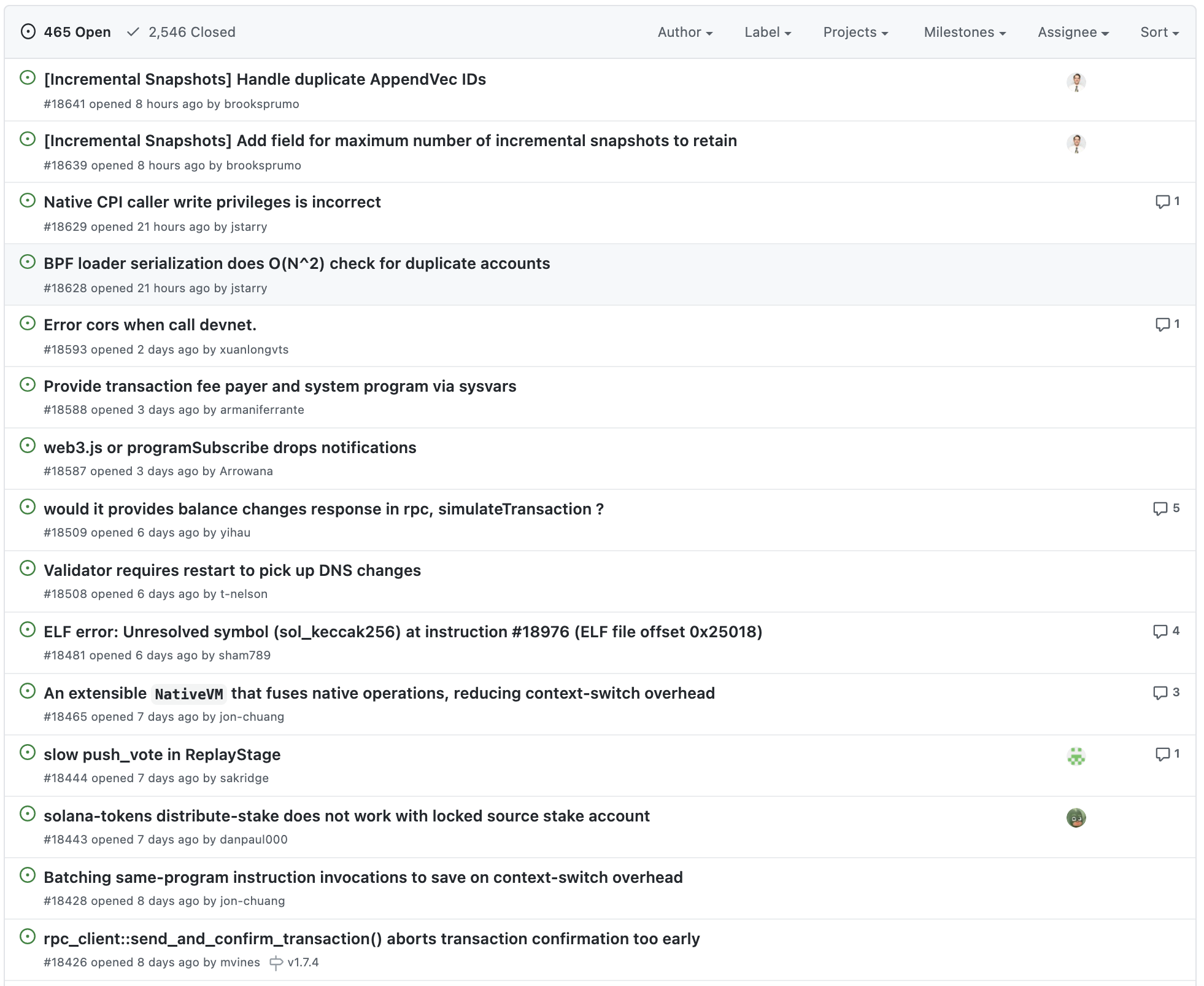This screenshot has height=986, width=1204.
Task: Click assignee avatar on solana-tokens issue
Action: (x=1076, y=818)
